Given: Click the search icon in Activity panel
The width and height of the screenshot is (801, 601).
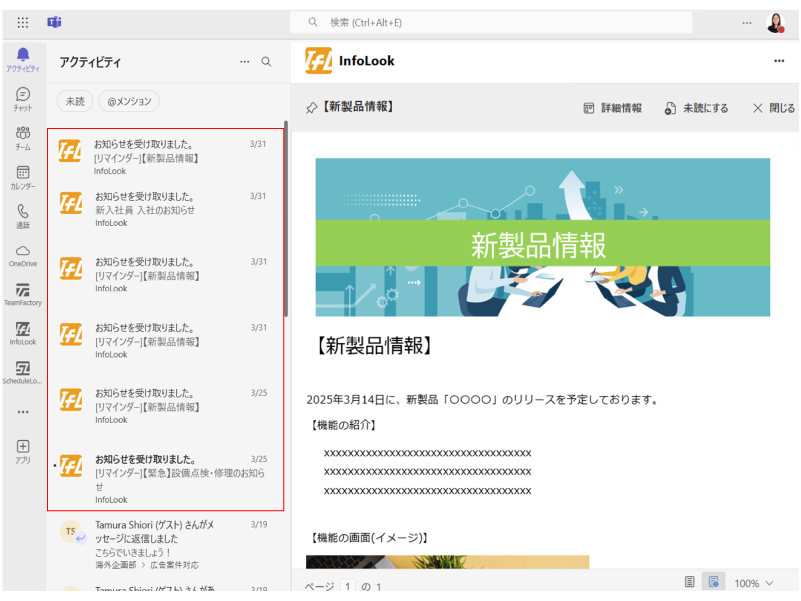Looking at the screenshot, I should tap(266, 62).
